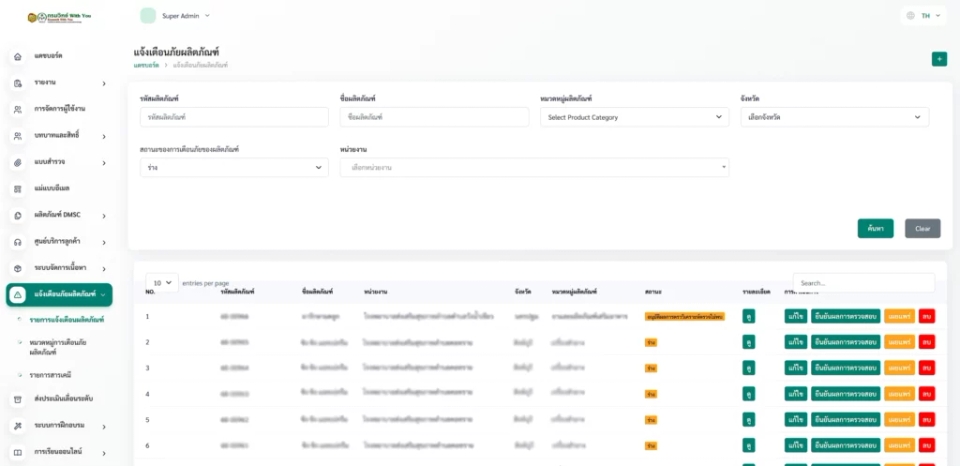
Task: Change entries per page dropdown value
Action: [x=162, y=283]
